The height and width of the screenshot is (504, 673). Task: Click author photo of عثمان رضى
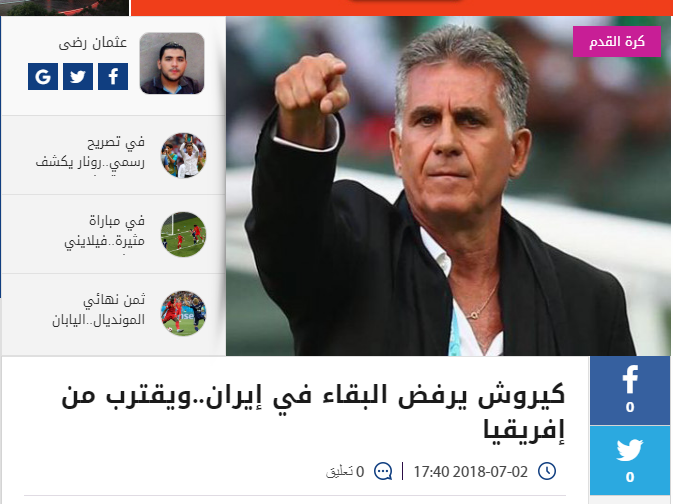pos(172,63)
